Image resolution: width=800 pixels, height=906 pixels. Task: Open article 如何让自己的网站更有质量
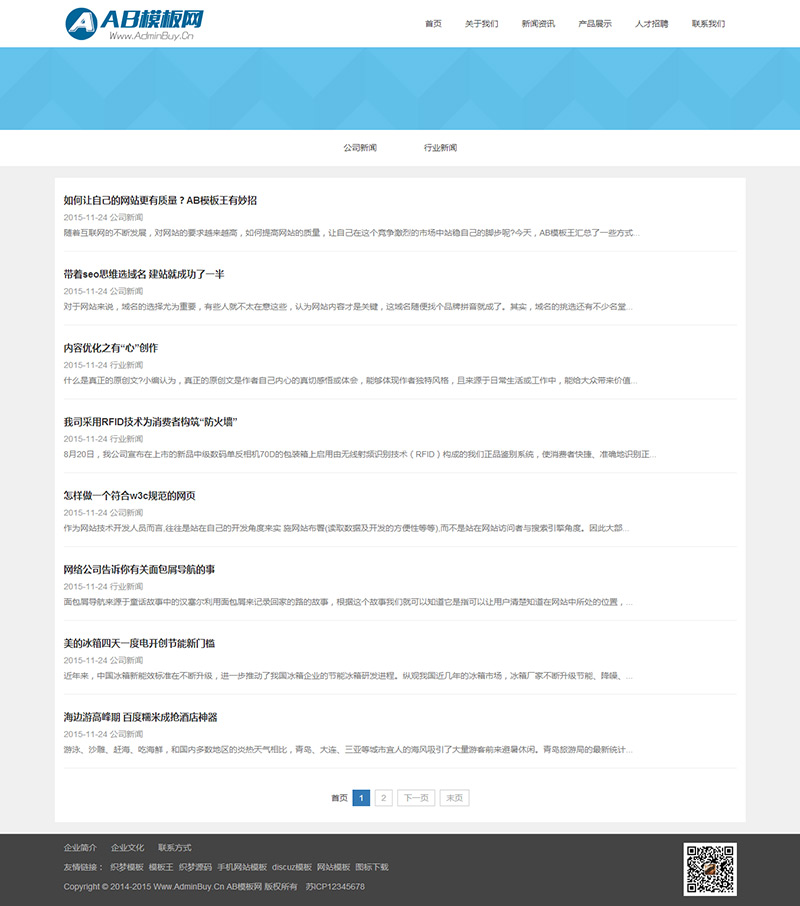[x=160, y=200]
